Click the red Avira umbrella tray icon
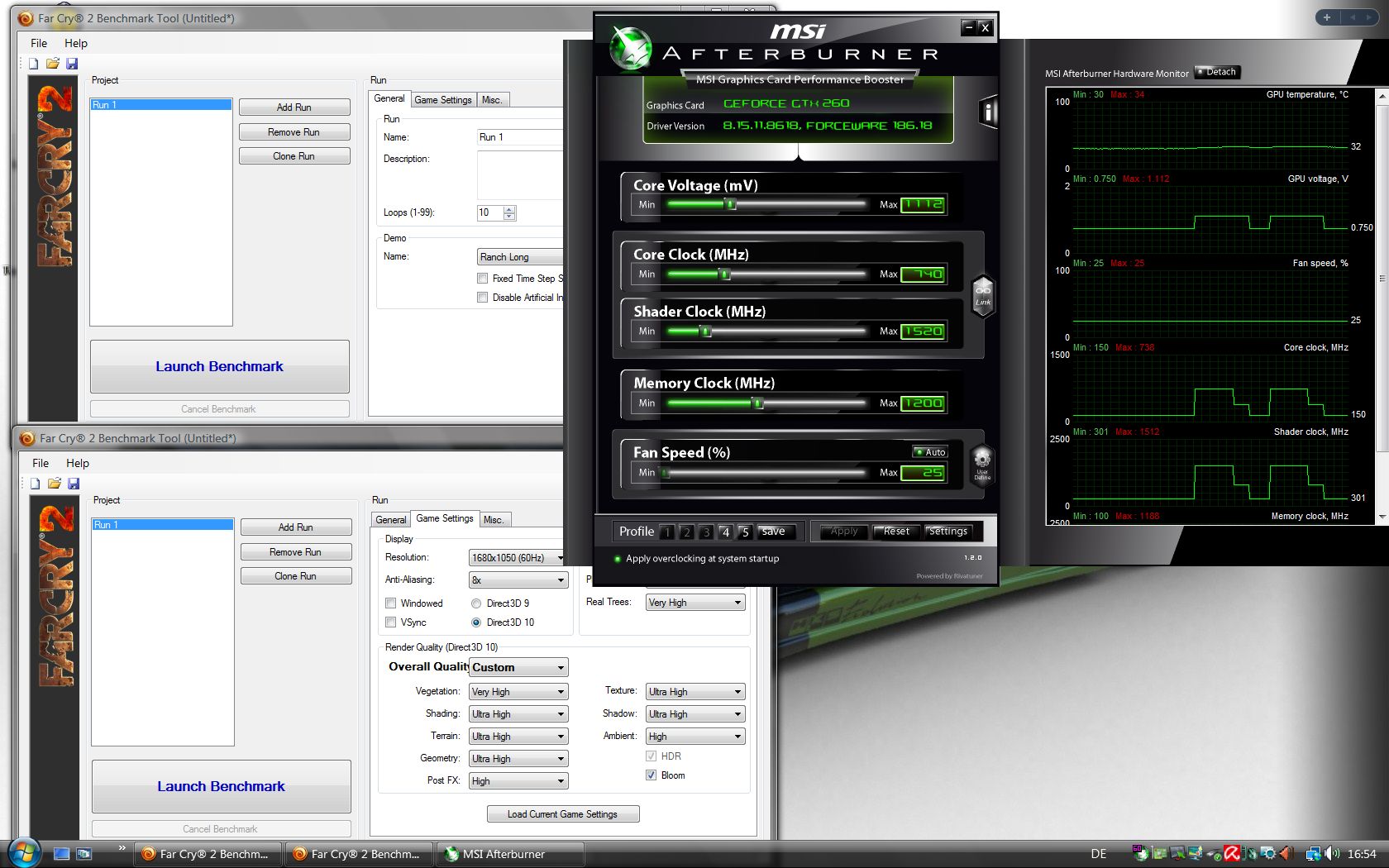Viewport: 1389px width, 868px height. [1232, 854]
